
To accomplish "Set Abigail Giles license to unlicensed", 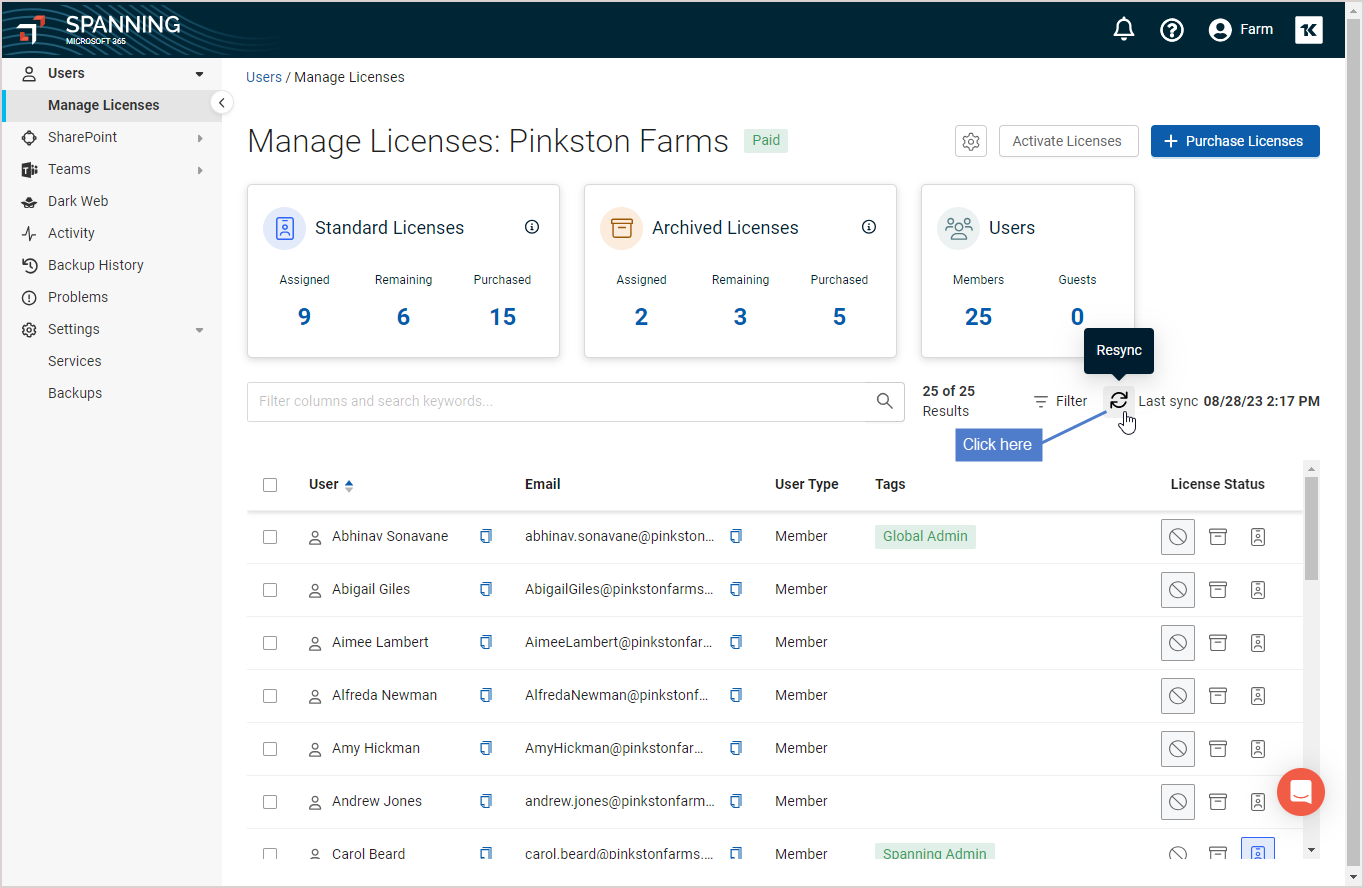I will (x=1178, y=590).
